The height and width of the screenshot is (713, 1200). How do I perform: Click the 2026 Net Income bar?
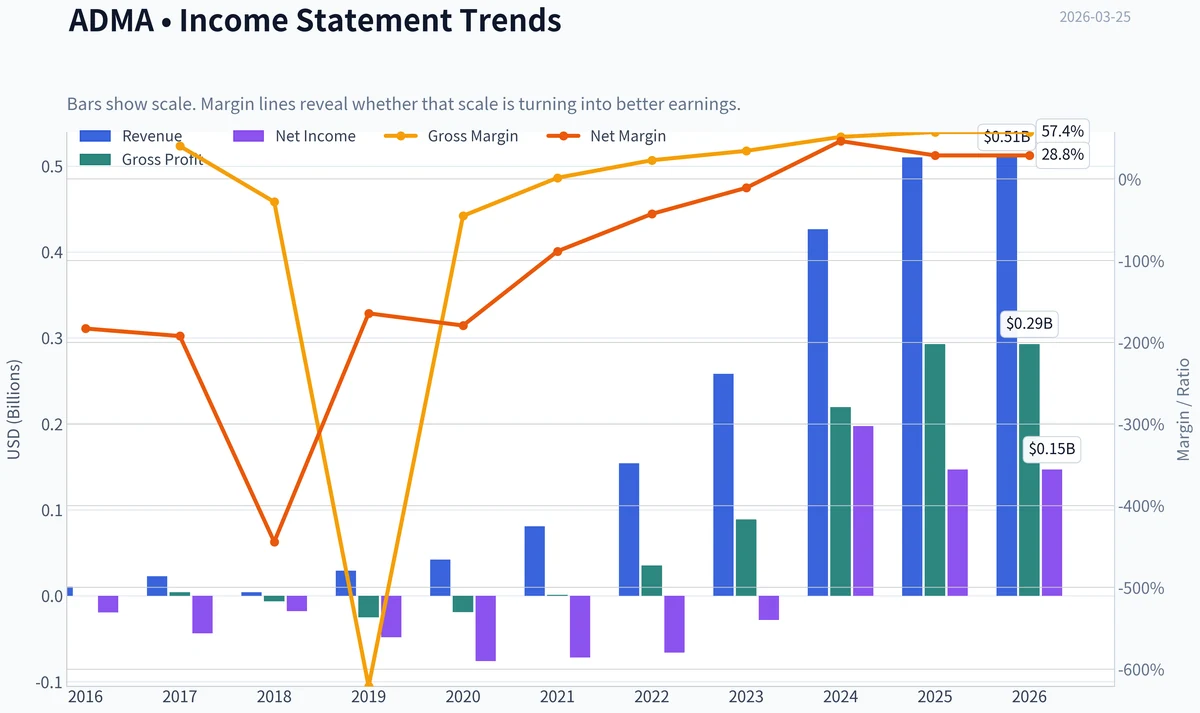tap(1052, 533)
